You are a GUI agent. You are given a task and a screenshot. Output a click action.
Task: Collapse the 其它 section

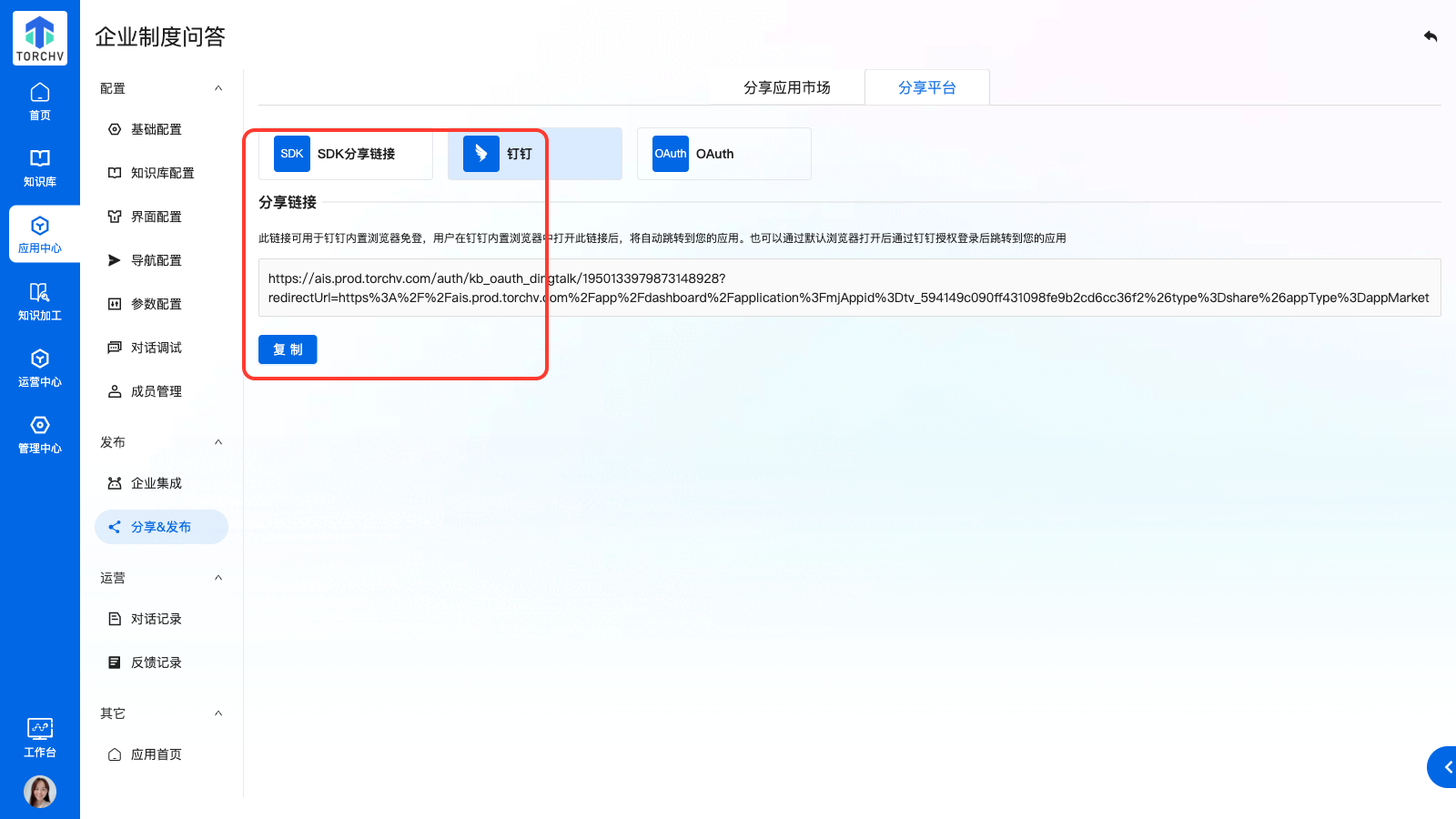coord(218,713)
